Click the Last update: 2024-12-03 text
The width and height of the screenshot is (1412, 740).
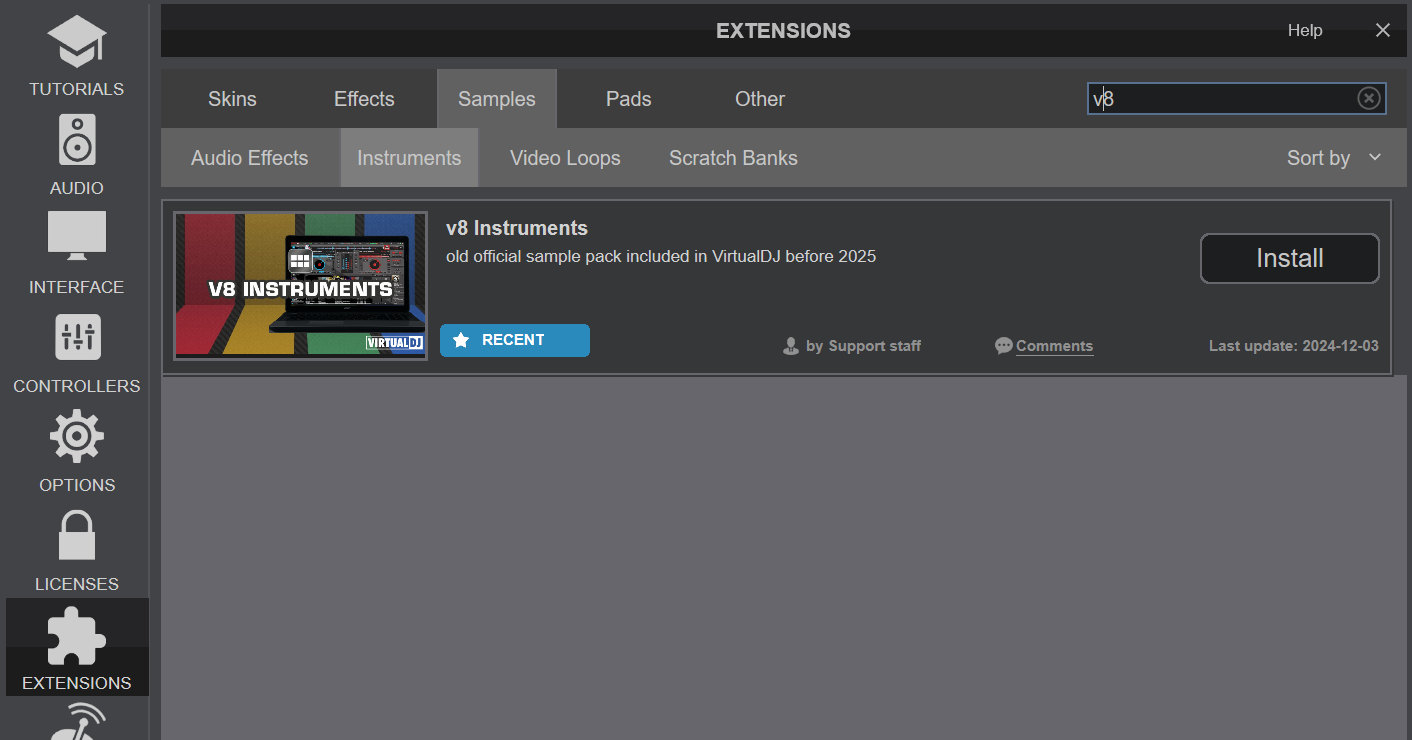tap(1294, 346)
